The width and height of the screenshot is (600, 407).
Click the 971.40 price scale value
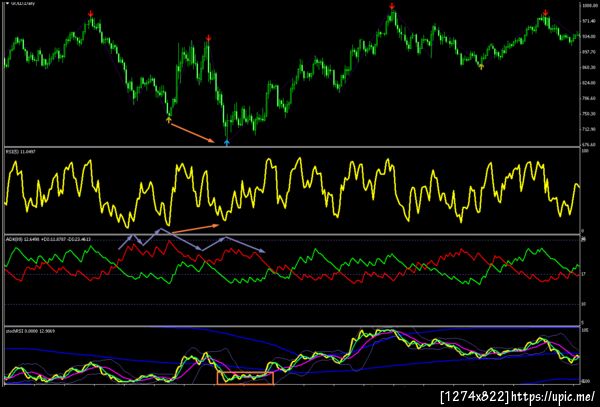point(587,21)
